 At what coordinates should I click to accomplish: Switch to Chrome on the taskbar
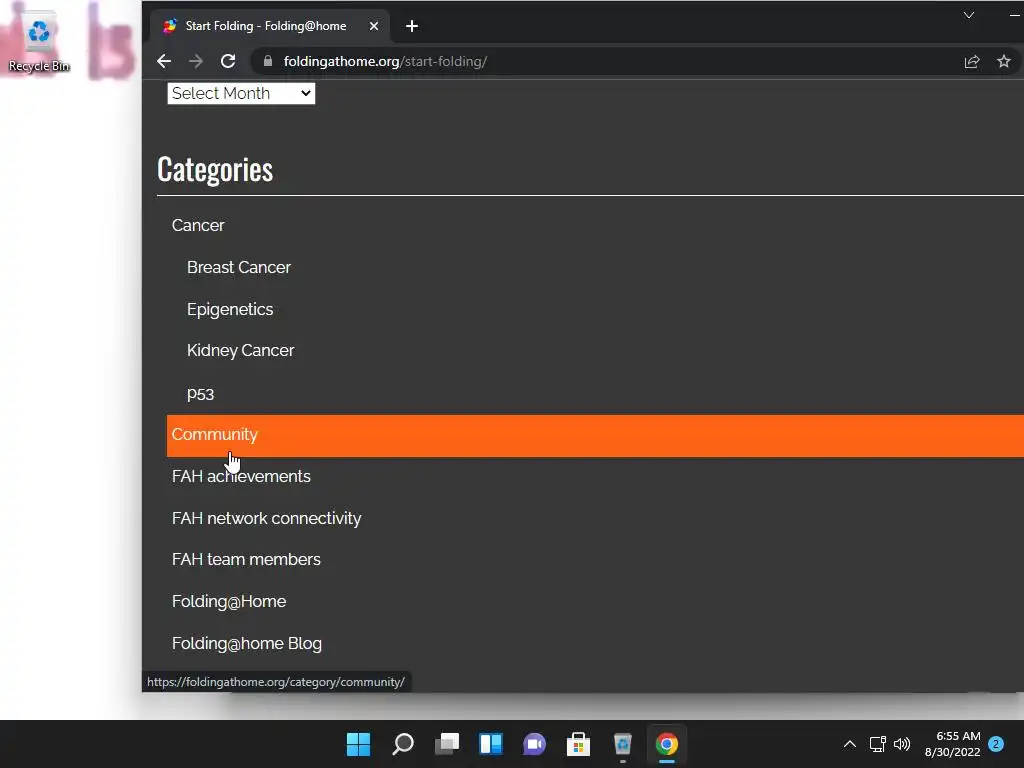click(x=667, y=744)
